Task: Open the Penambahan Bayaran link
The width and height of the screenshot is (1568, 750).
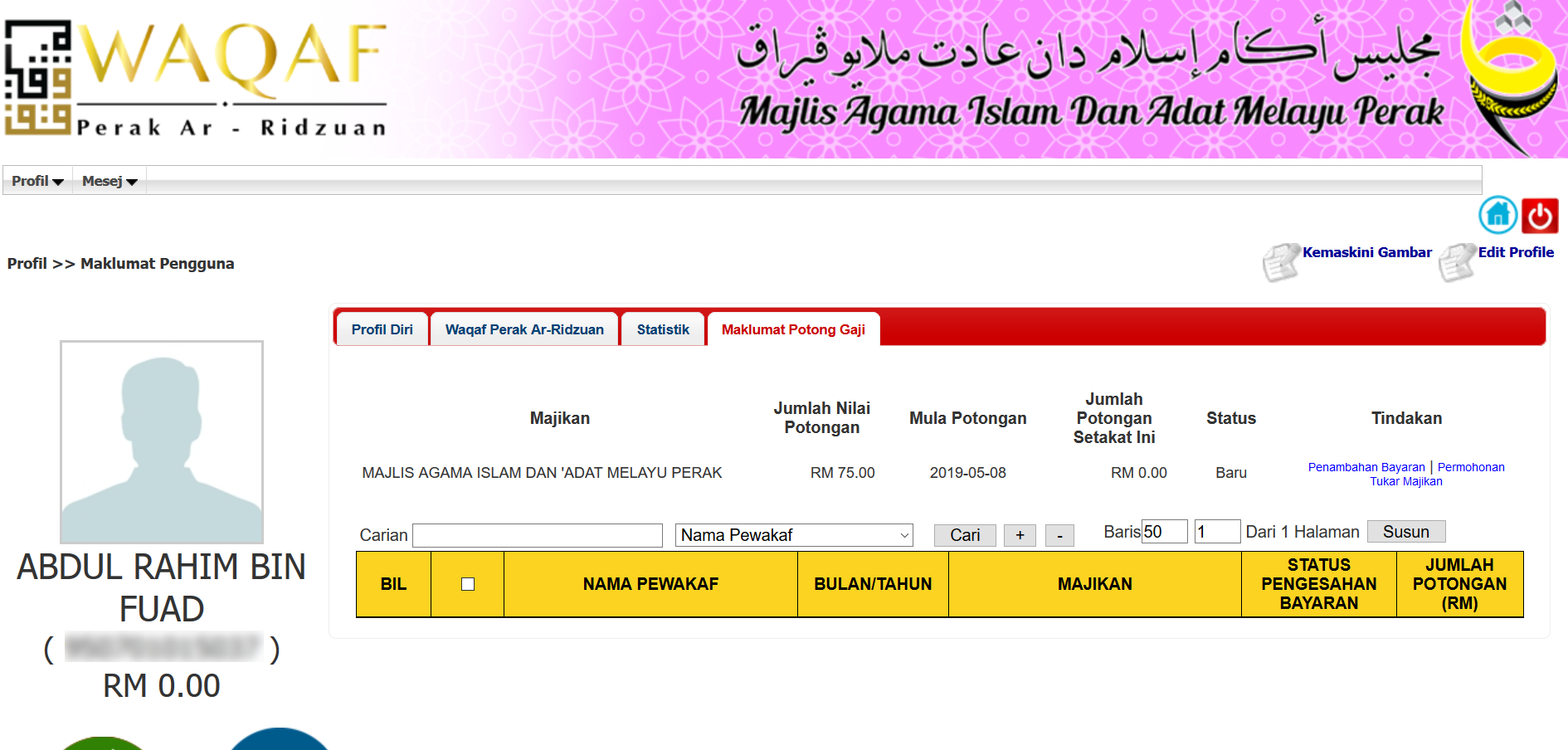Action: click(1366, 467)
